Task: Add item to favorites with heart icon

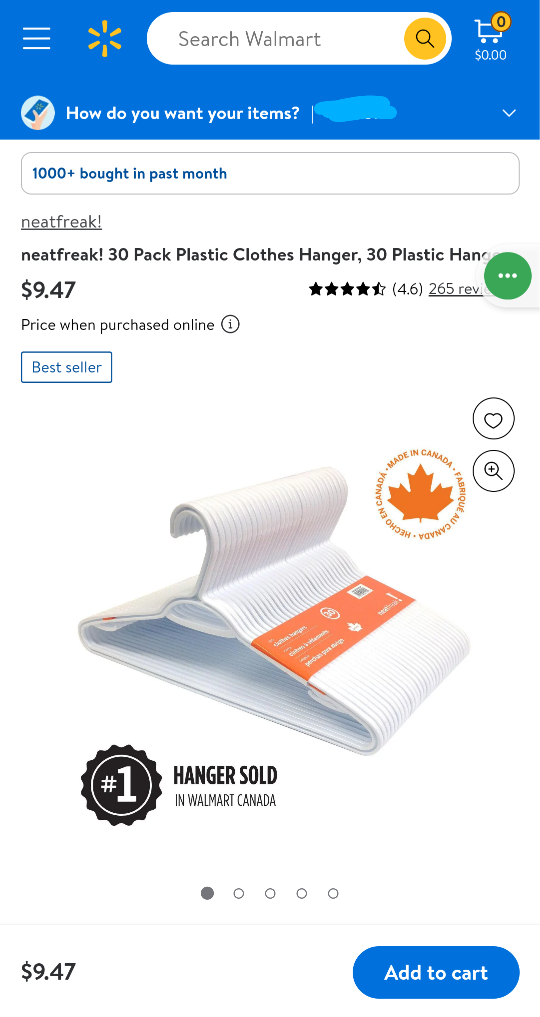Action: [493, 420]
